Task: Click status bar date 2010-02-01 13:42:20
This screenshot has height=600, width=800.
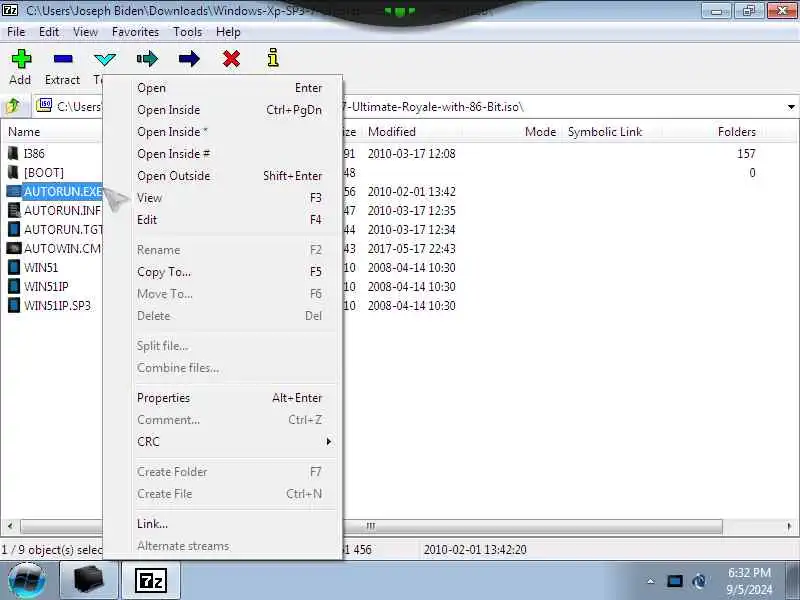Action: click(x=475, y=549)
